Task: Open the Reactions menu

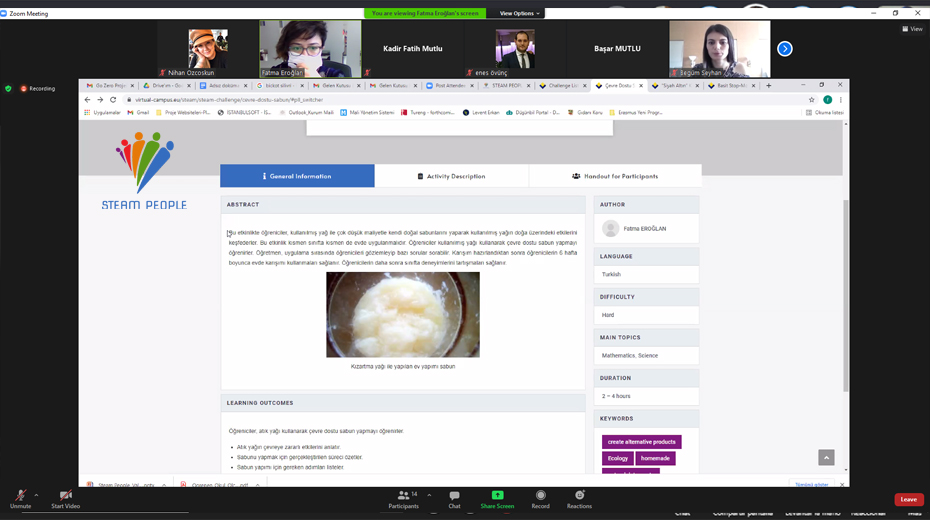Action: (579, 499)
